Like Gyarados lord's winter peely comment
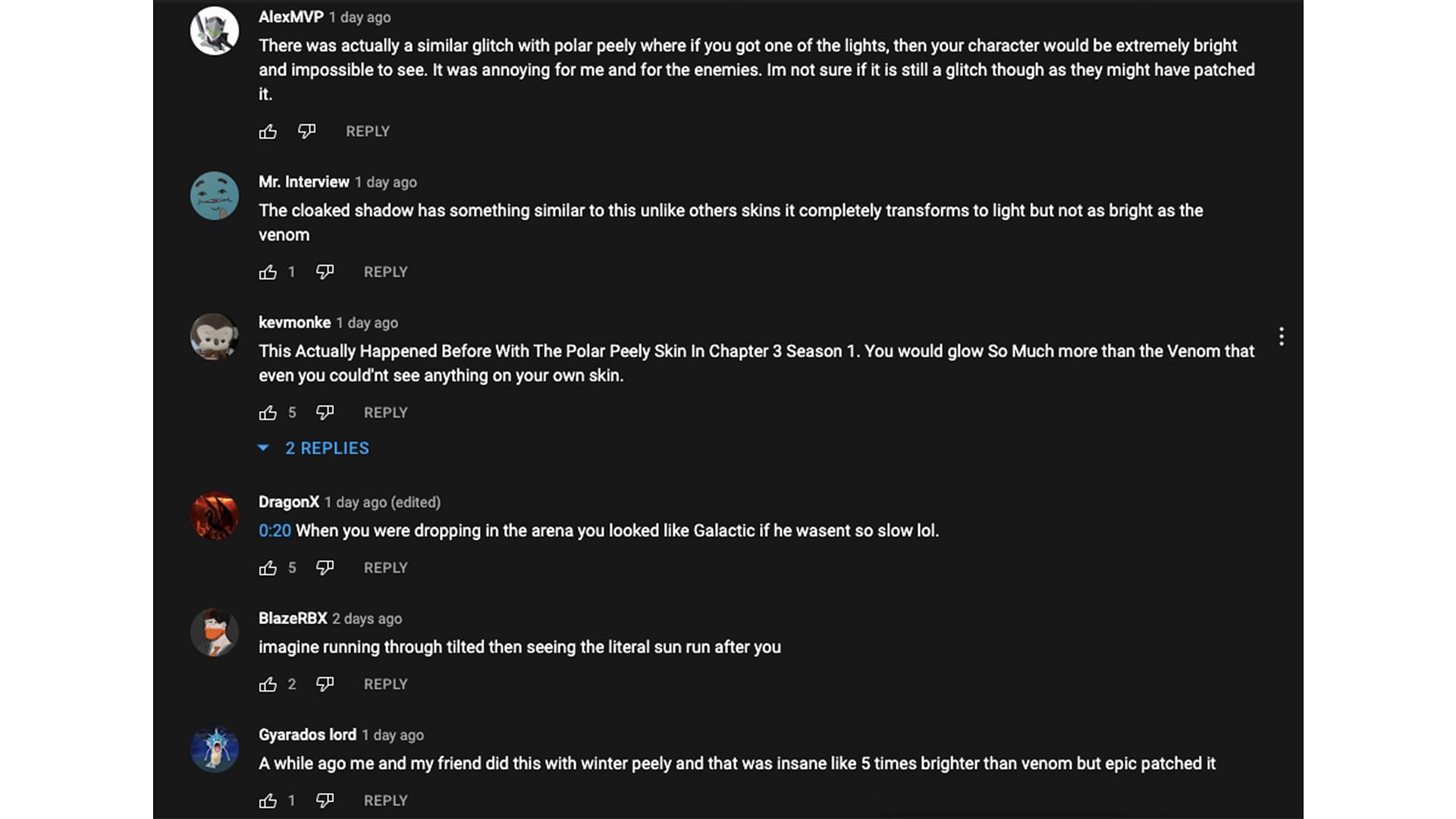The image size is (1456, 819). (x=268, y=801)
